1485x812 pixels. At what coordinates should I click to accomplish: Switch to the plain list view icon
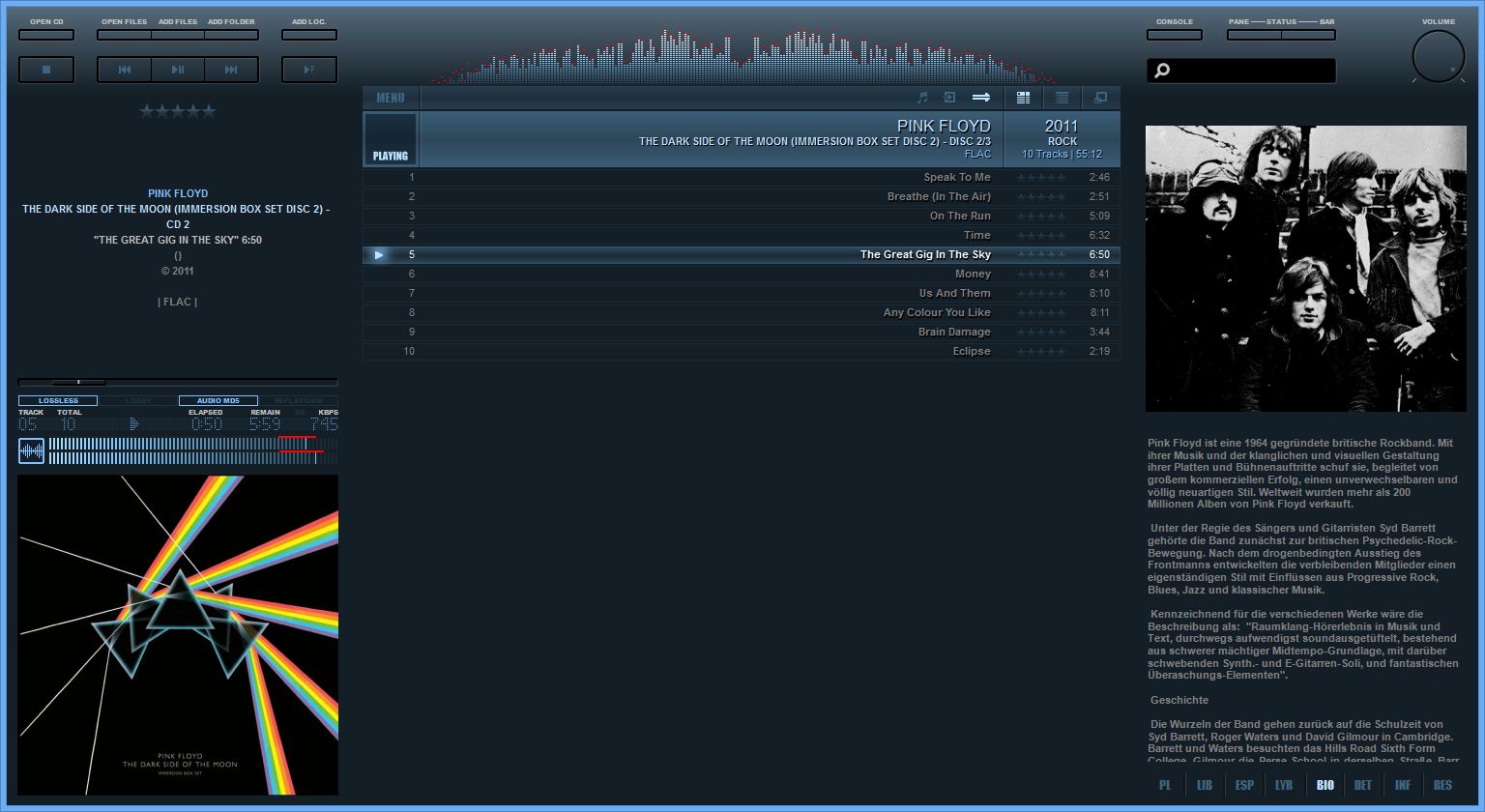click(x=1062, y=98)
